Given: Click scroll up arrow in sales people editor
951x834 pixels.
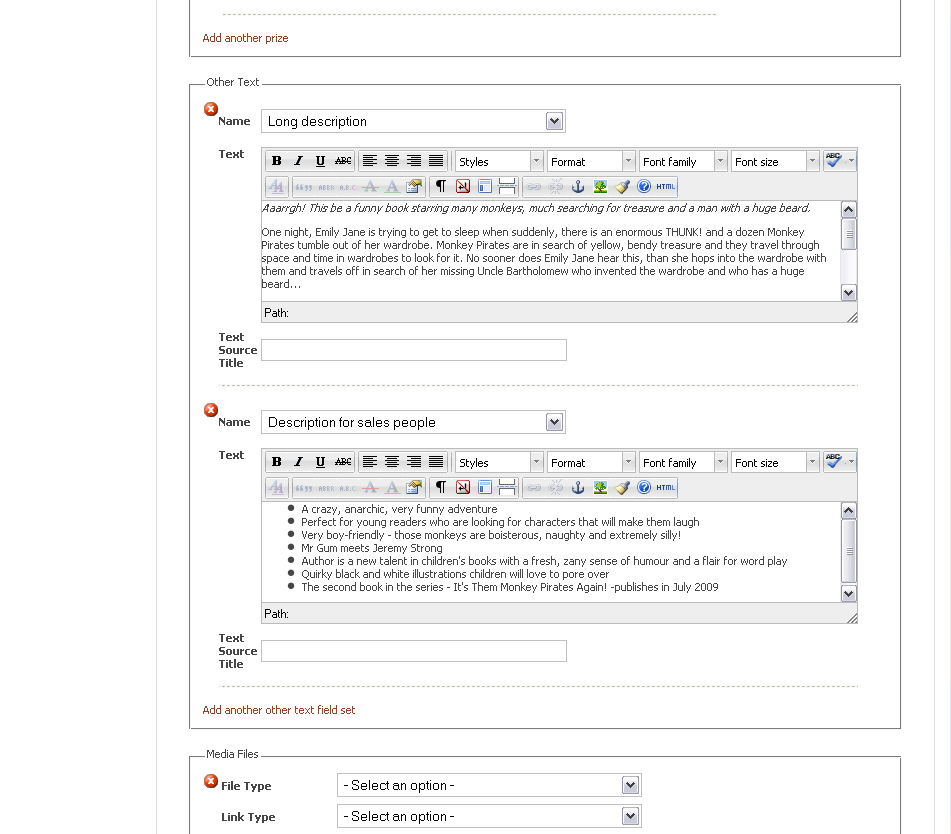Looking at the screenshot, I should (849, 511).
